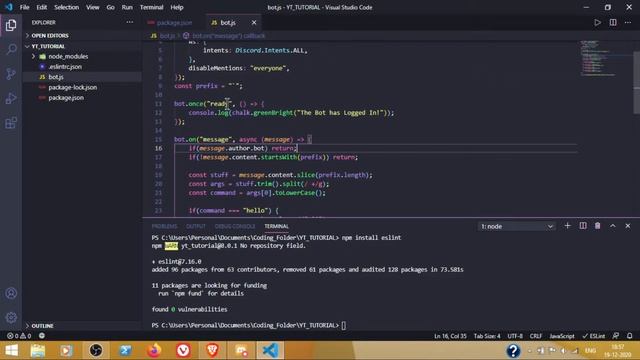Viewport: 640px width, 360px height.
Task: Switch to the OUTPUT panel tab
Action: (196, 226)
